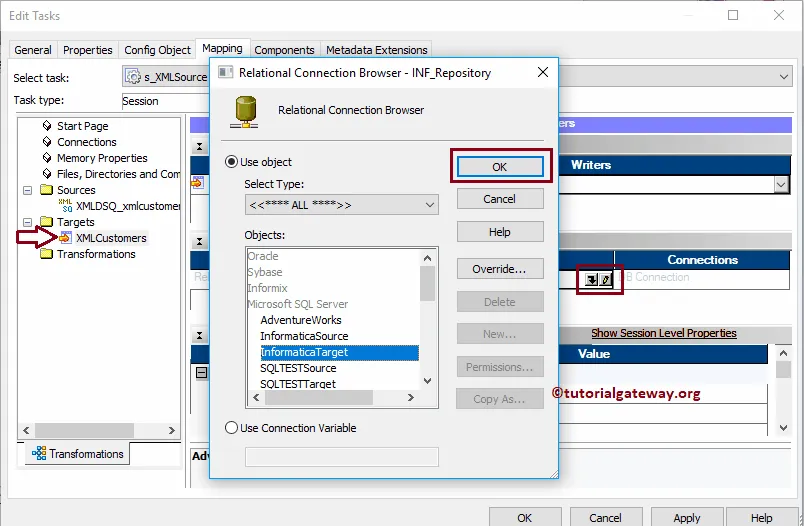The height and width of the screenshot is (526, 804).
Task: Click the Relational Connection Browser title bar icon
Action: [226, 72]
